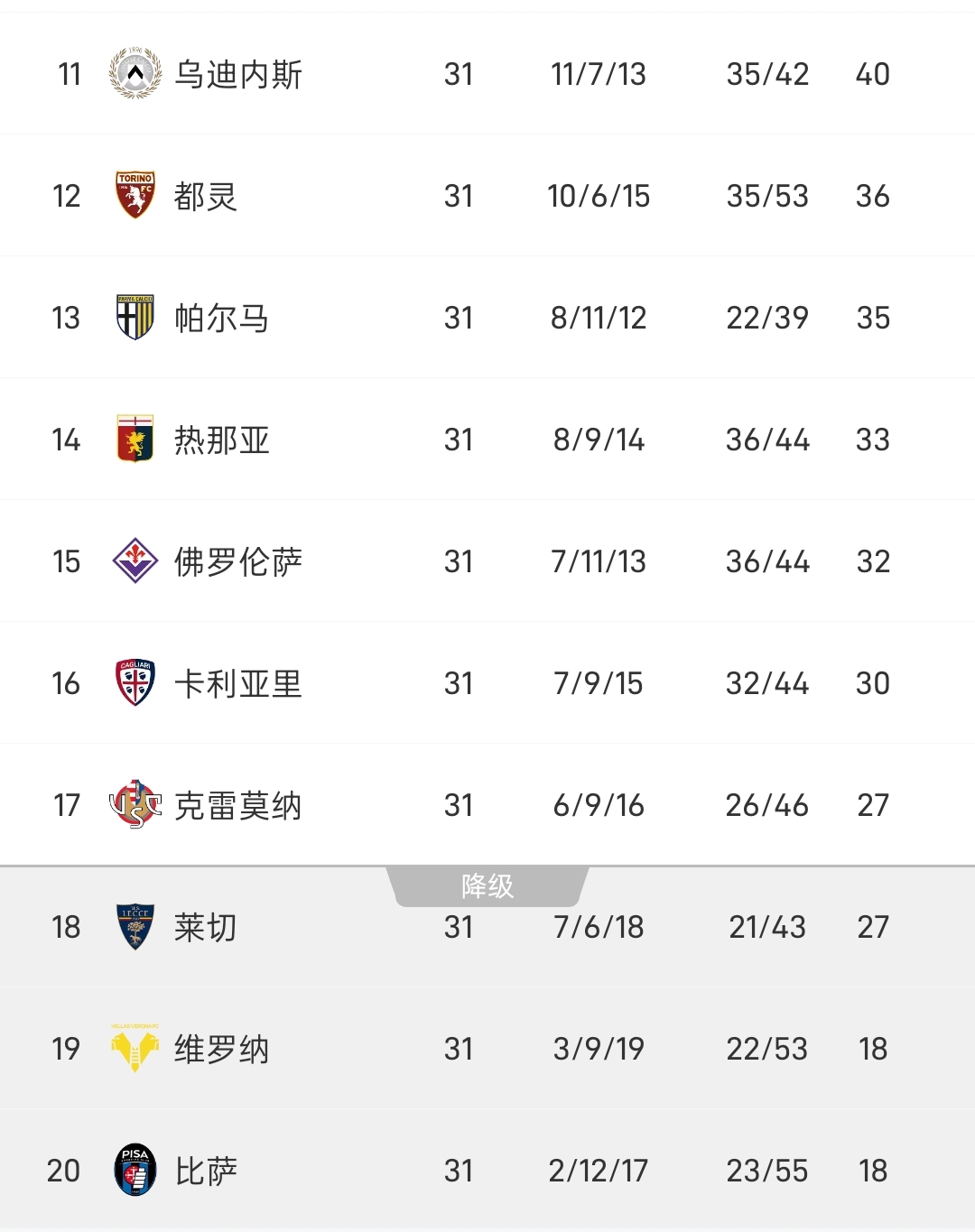Select rank number 12 in the Torino row

(67, 196)
